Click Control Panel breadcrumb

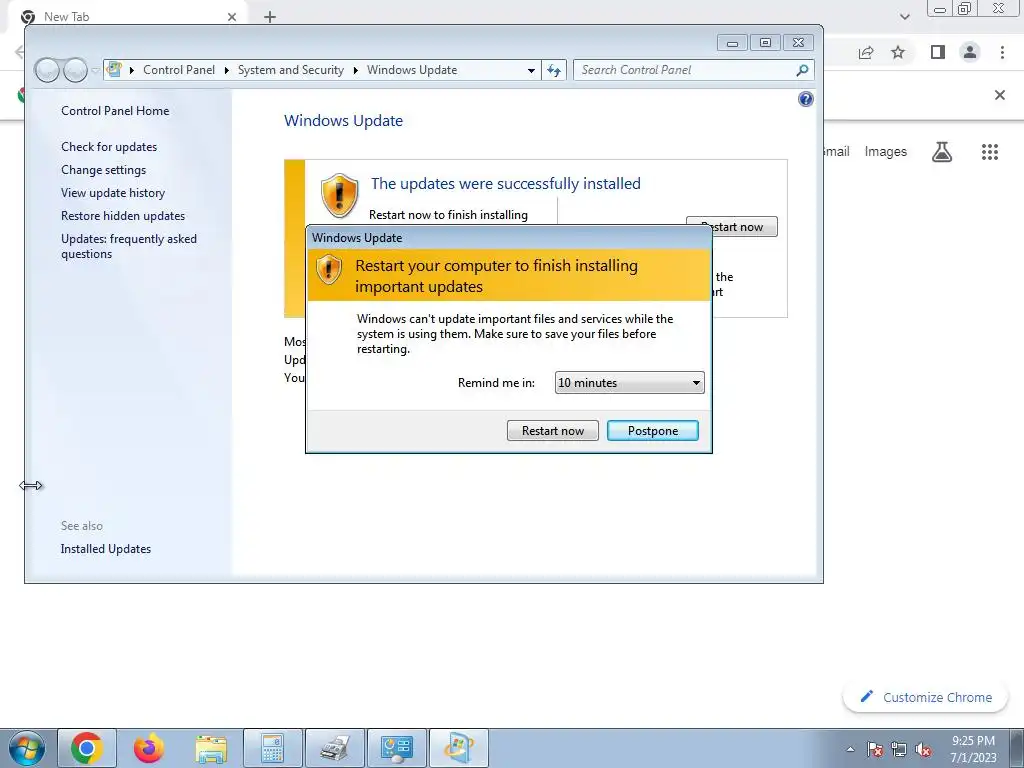point(179,70)
